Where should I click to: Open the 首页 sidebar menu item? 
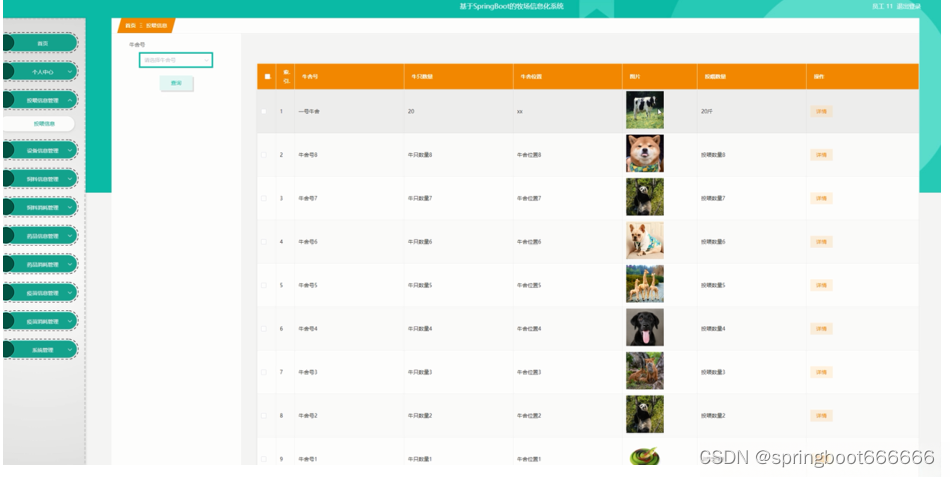pyautogui.click(x=41, y=43)
